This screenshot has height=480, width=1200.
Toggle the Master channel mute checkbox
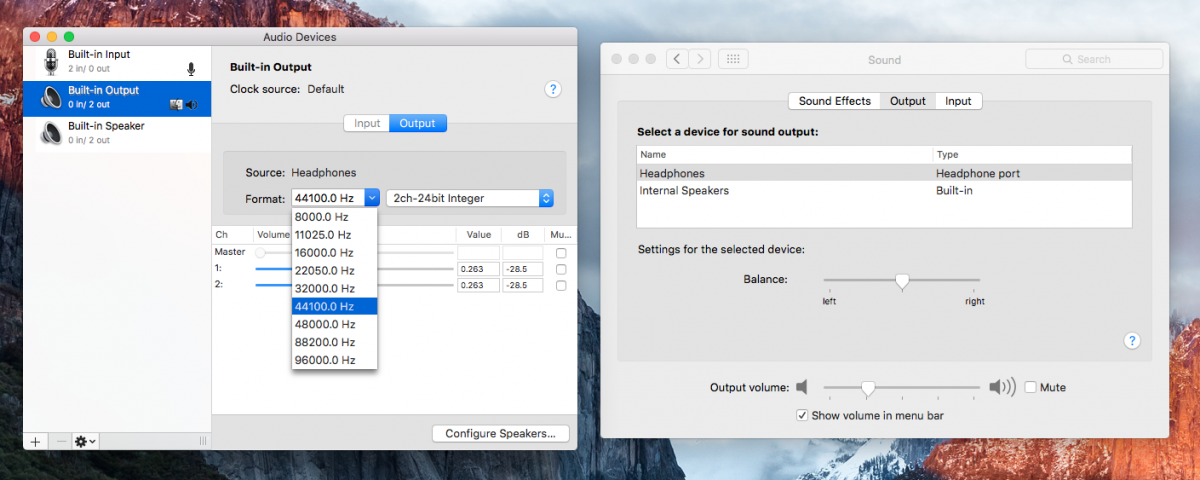561,253
